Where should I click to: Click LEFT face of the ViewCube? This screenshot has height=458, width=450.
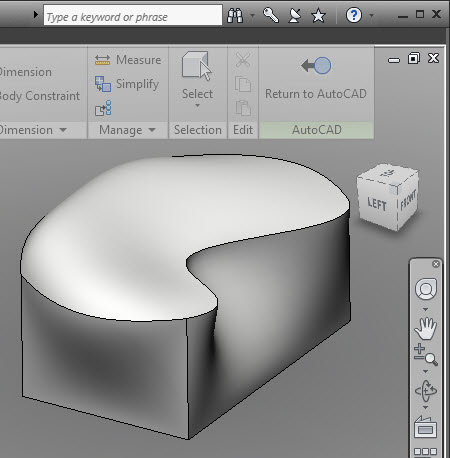click(x=377, y=204)
